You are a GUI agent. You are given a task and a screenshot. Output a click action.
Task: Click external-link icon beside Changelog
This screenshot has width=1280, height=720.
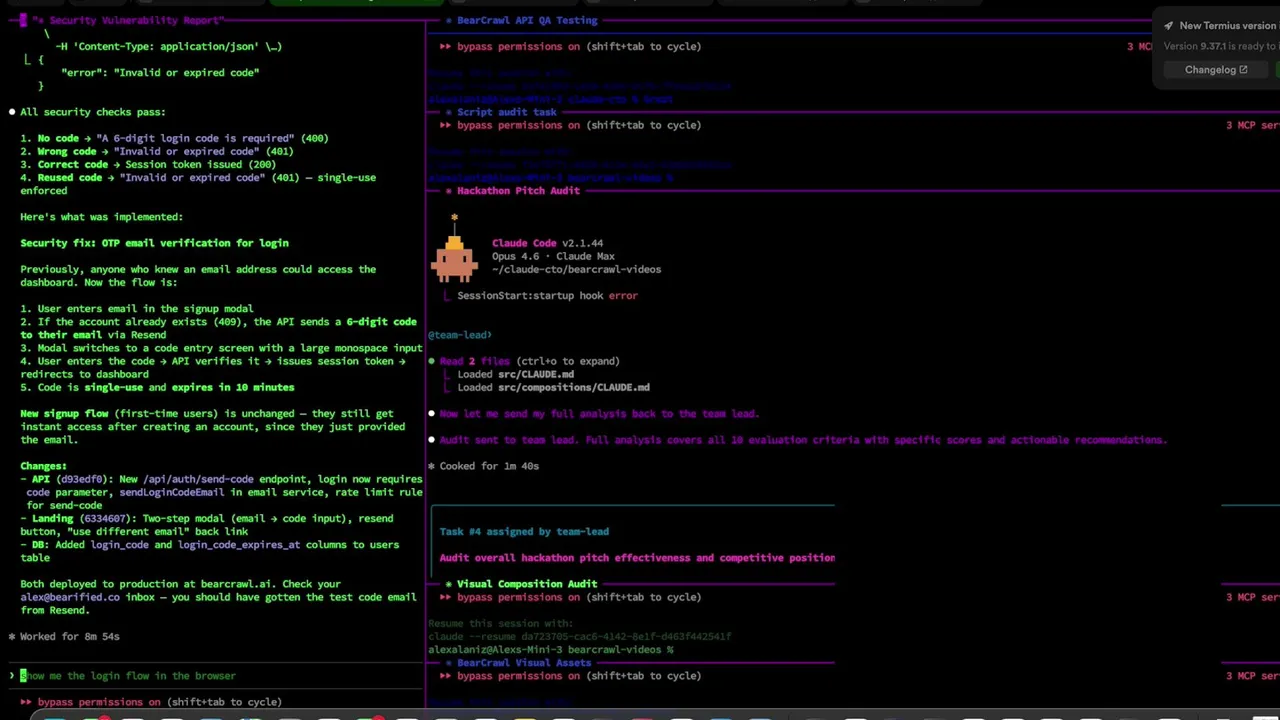[1243, 70]
